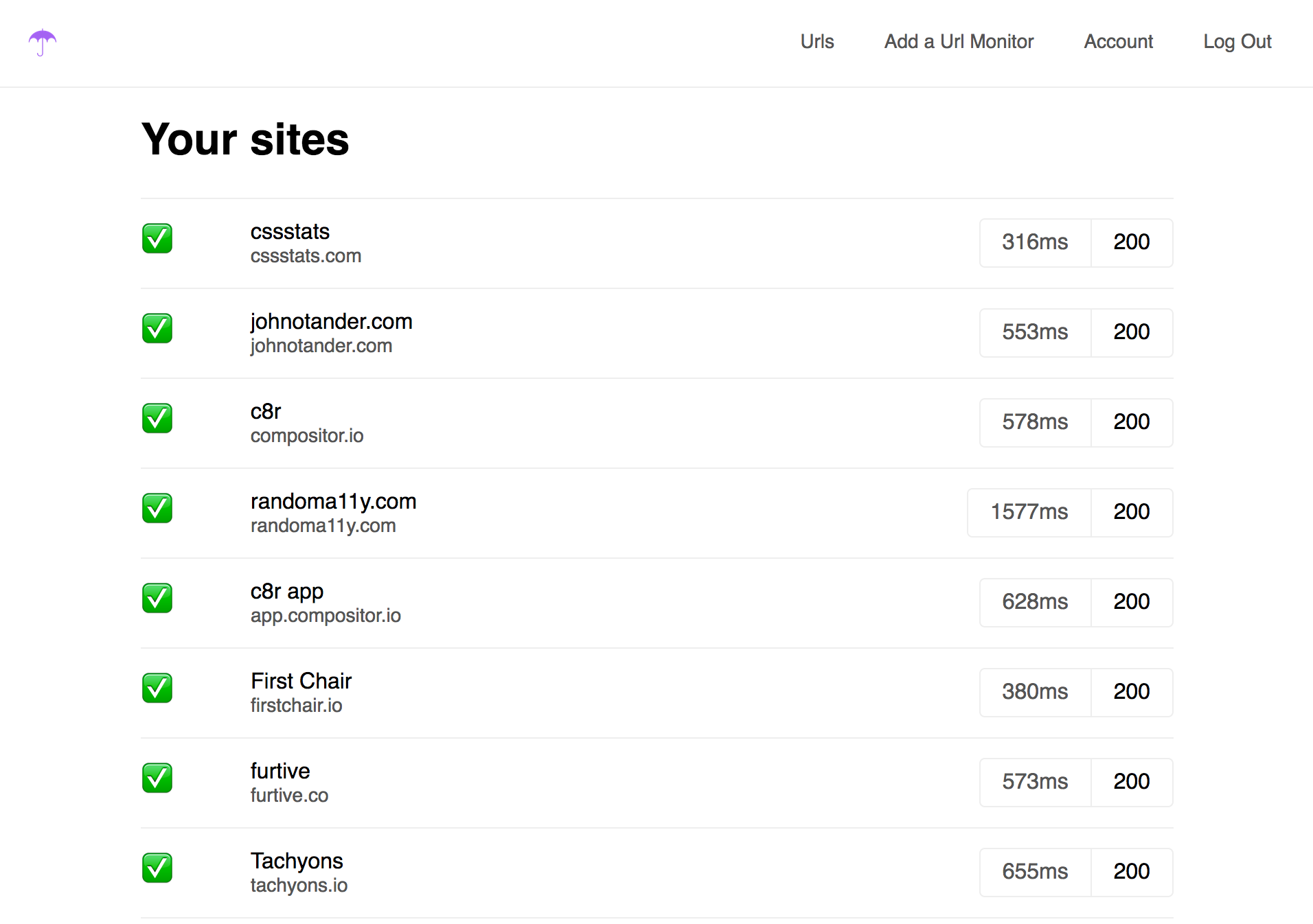1313x924 pixels.
Task: Click the green check icon next to furtive
Action: point(157,778)
